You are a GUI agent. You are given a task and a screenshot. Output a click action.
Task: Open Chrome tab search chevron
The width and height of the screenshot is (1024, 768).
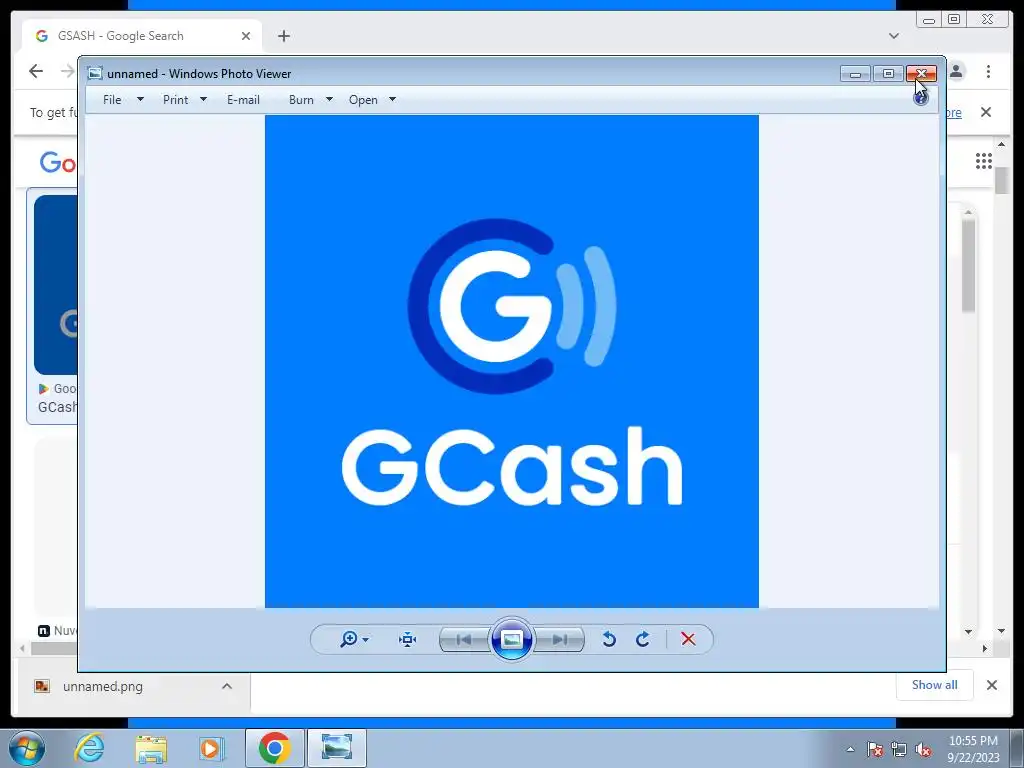(x=894, y=36)
